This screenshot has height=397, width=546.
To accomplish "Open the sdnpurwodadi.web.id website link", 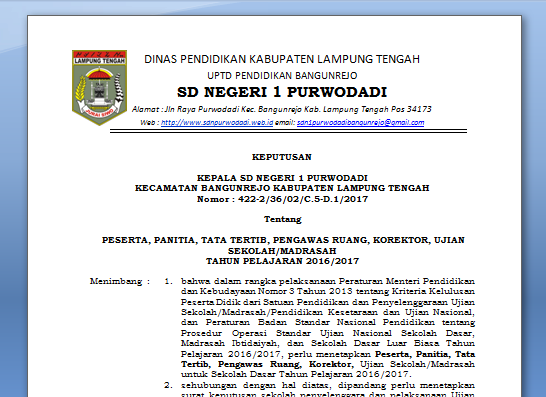I will tap(217, 123).
